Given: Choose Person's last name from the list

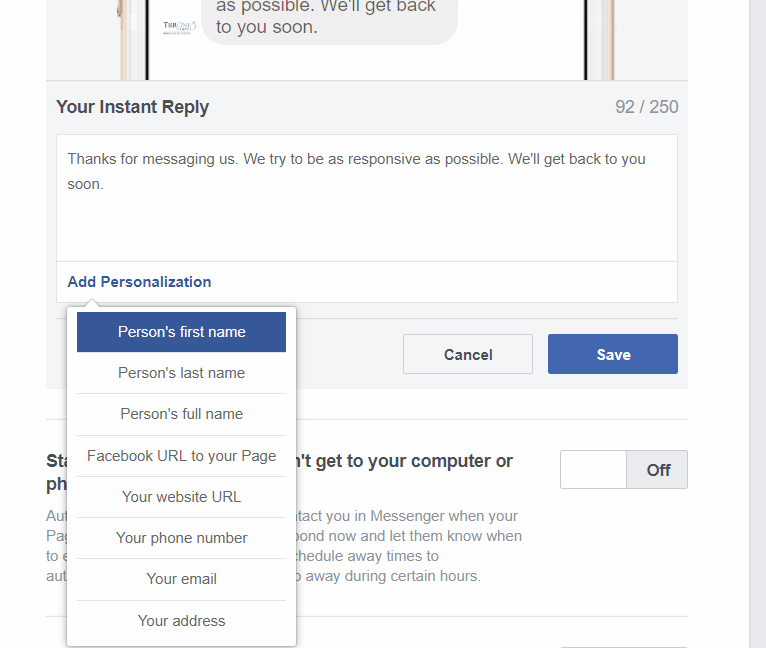Looking at the screenshot, I should click(x=181, y=373).
